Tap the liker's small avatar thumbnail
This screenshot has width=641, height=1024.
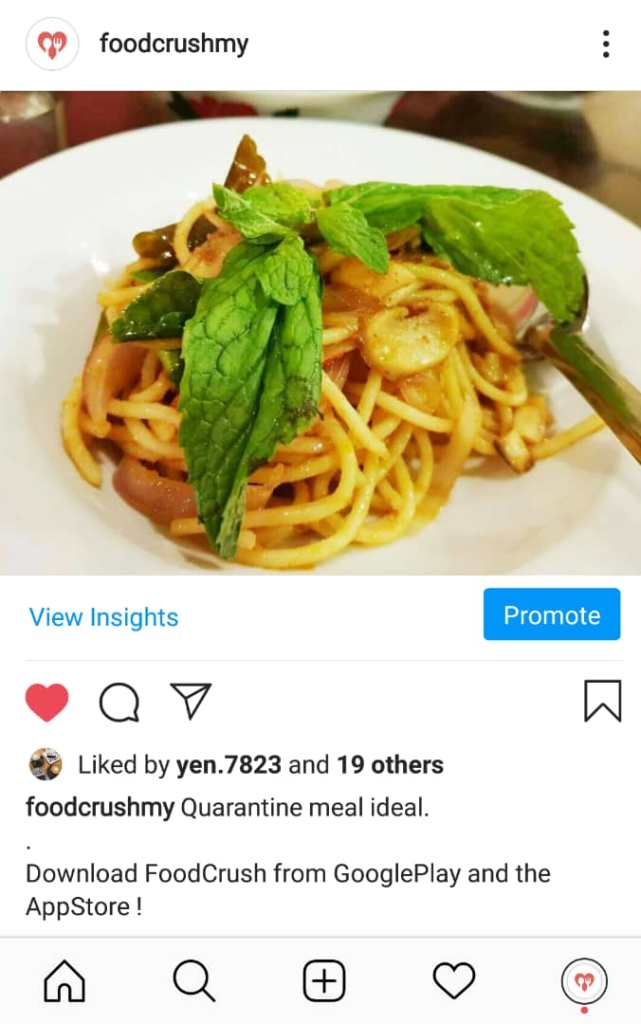tap(46, 764)
